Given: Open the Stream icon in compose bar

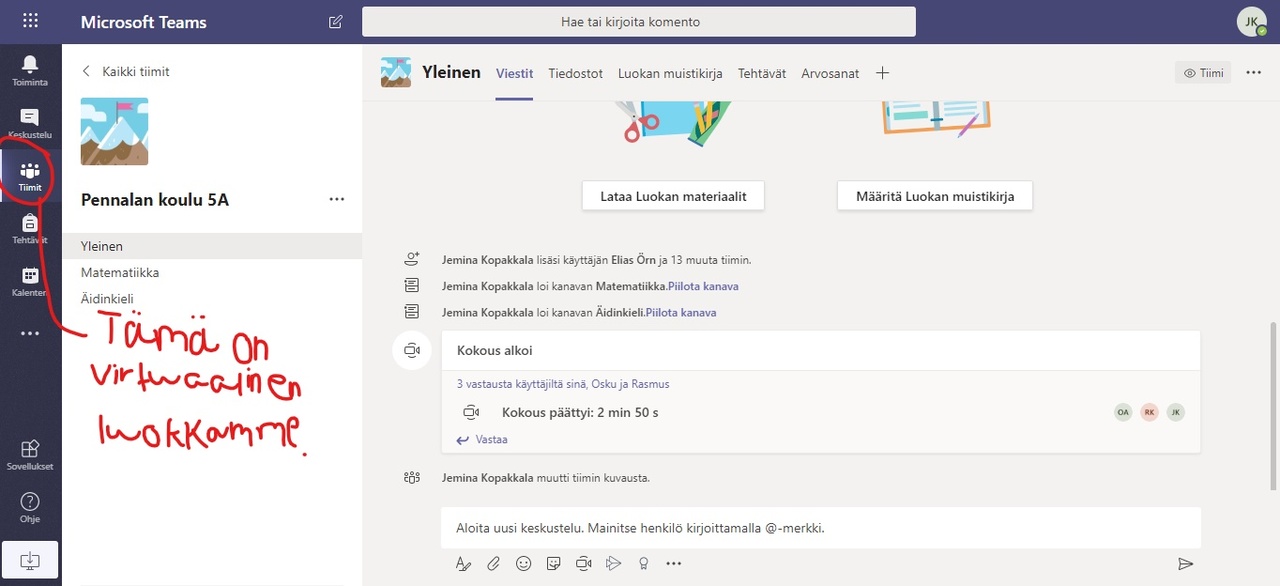Looking at the screenshot, I should [x=613, y=564].
